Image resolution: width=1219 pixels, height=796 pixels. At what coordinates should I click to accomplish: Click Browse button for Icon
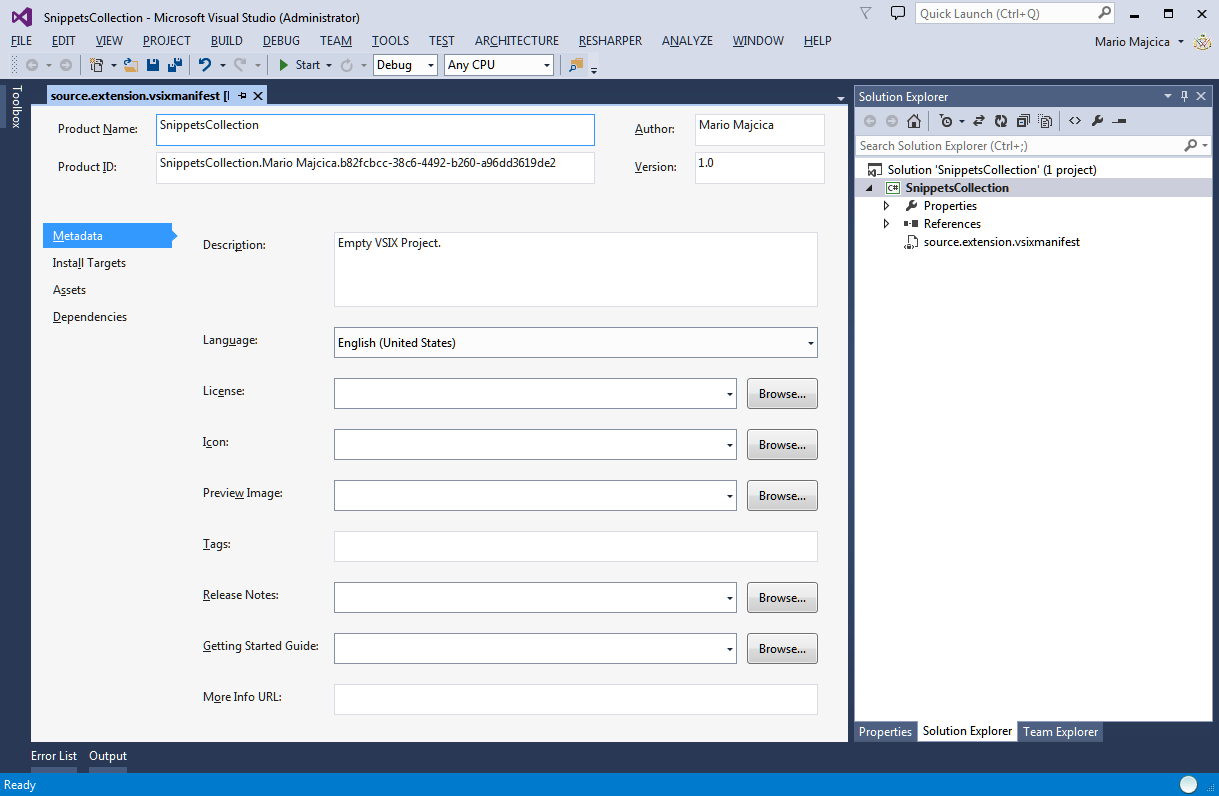tap(782, 445)
